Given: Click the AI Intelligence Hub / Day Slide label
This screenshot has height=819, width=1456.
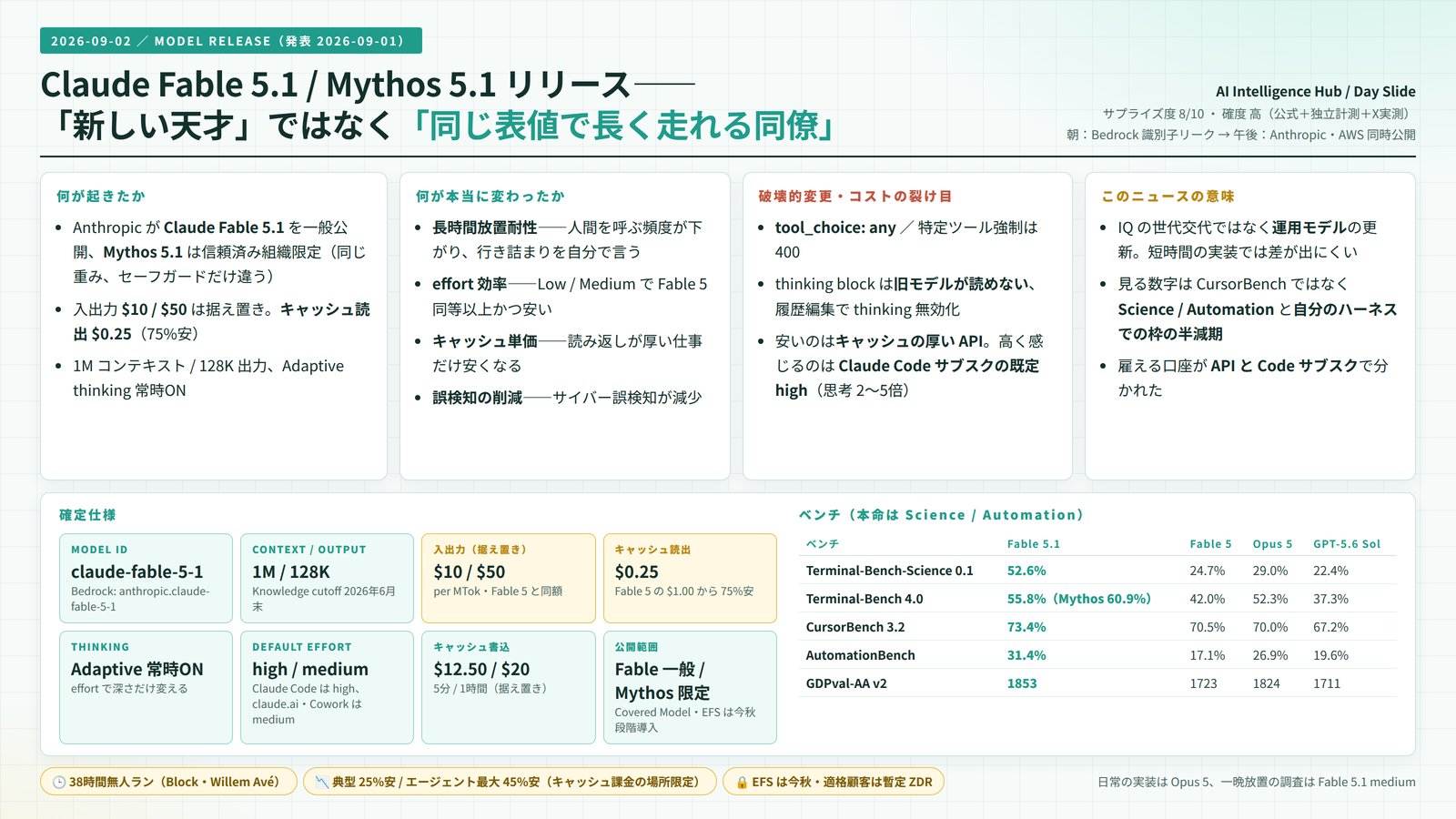Looking at the screenshot, I should tap(1315, 91).
